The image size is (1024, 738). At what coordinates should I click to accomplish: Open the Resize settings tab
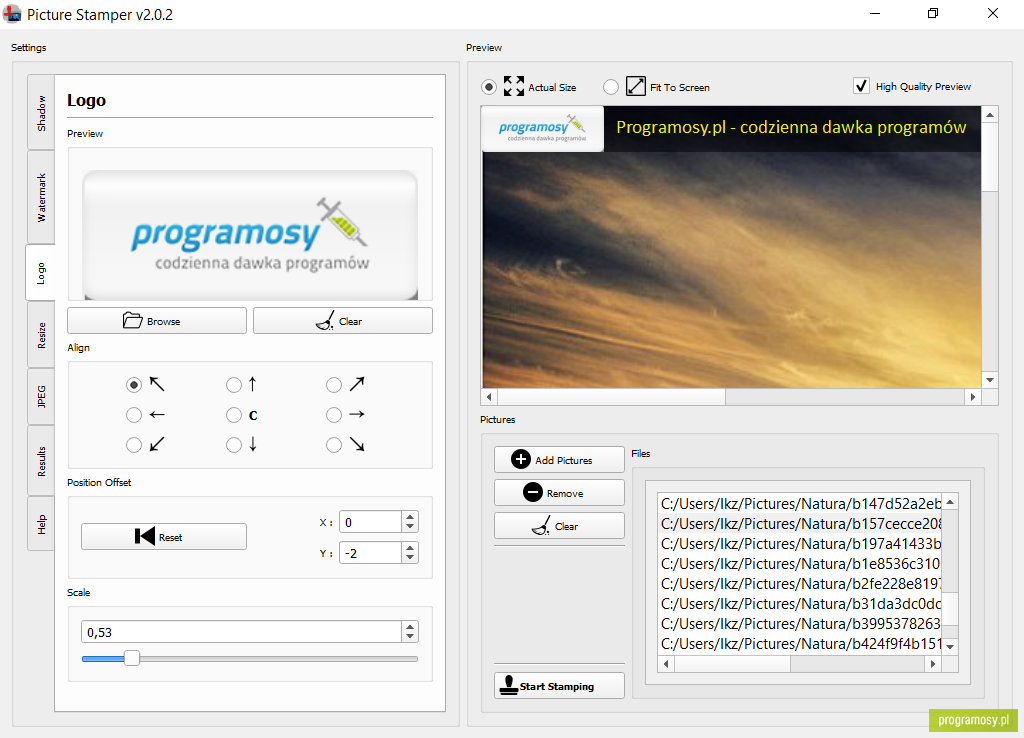click(41, 334)
